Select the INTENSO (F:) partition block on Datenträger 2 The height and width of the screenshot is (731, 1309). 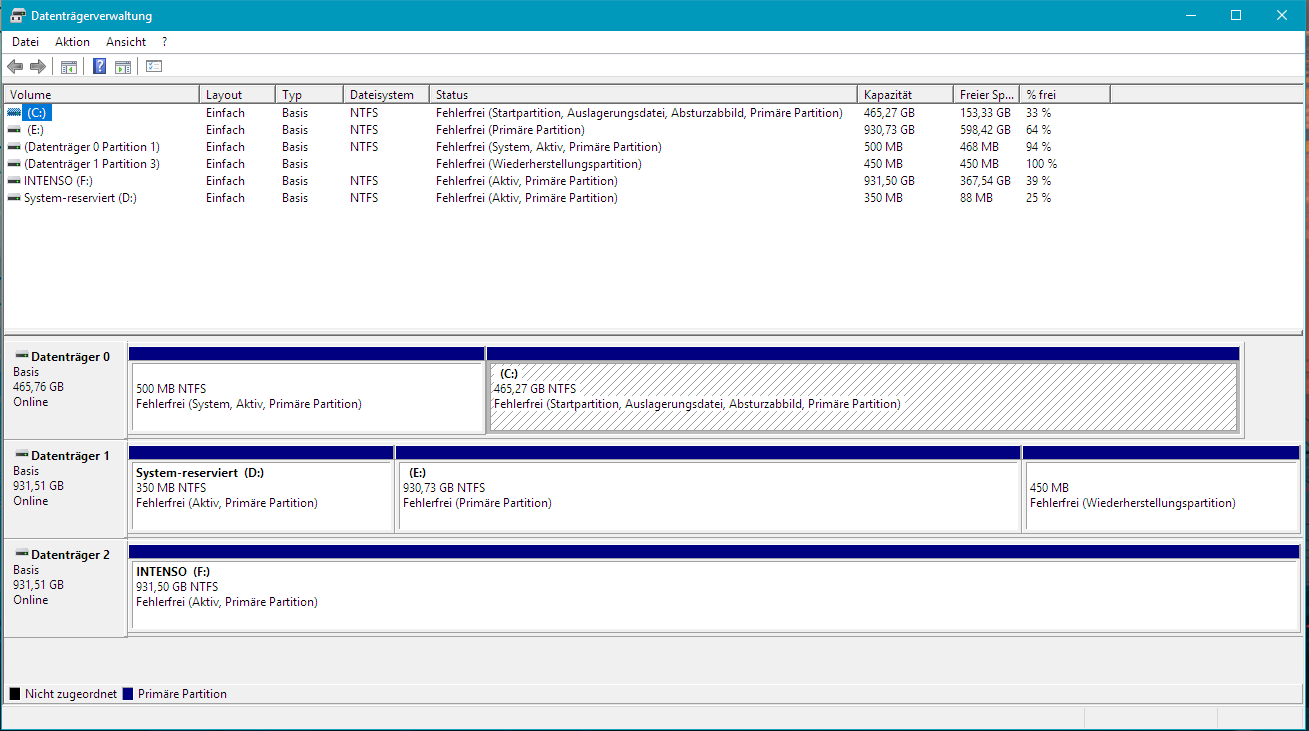714,588
